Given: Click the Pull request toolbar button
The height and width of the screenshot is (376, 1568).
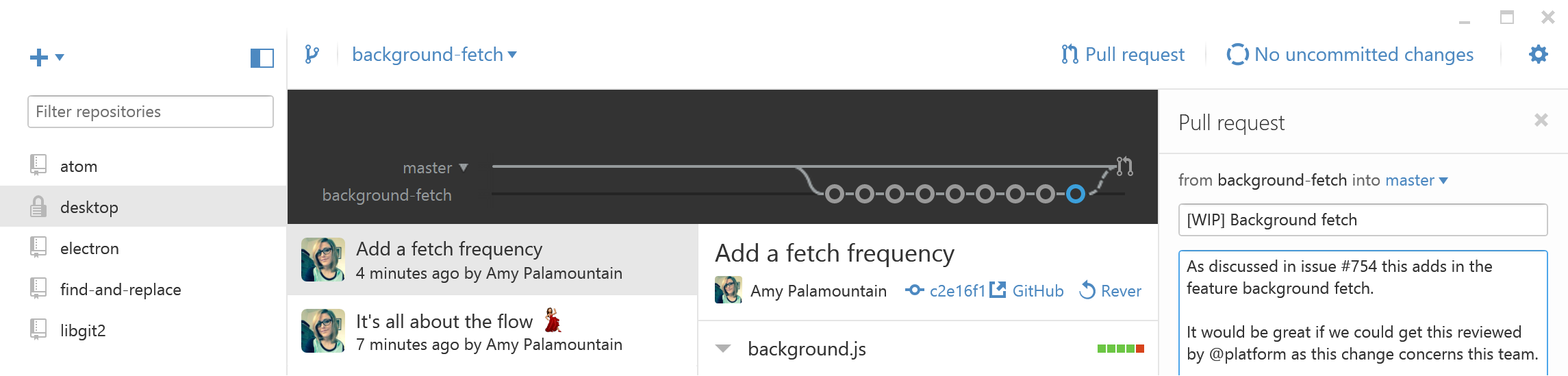Looking at the screenshot, I should point(1123,55).
